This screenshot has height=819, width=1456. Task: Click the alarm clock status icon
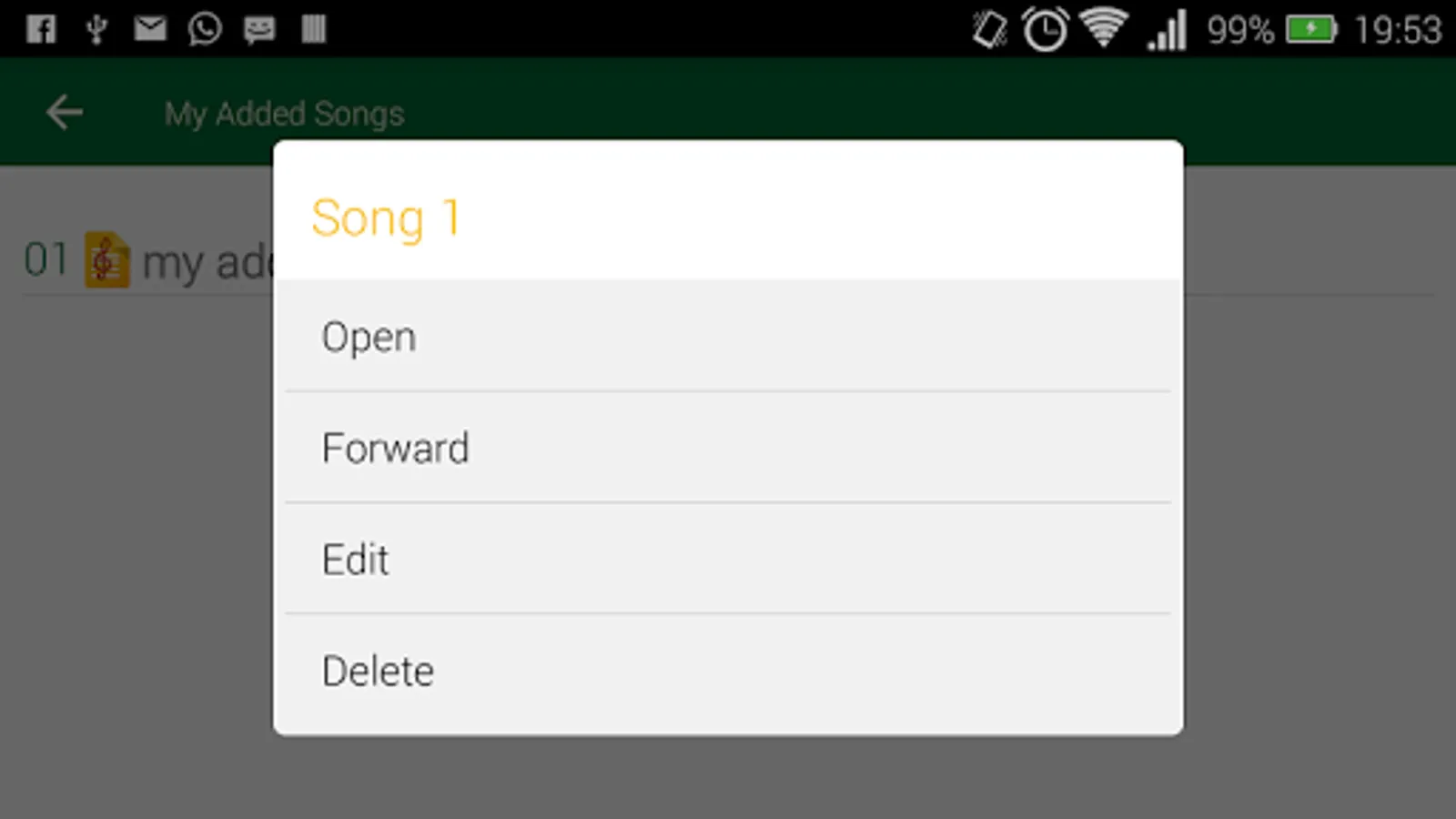point(1045,29)
